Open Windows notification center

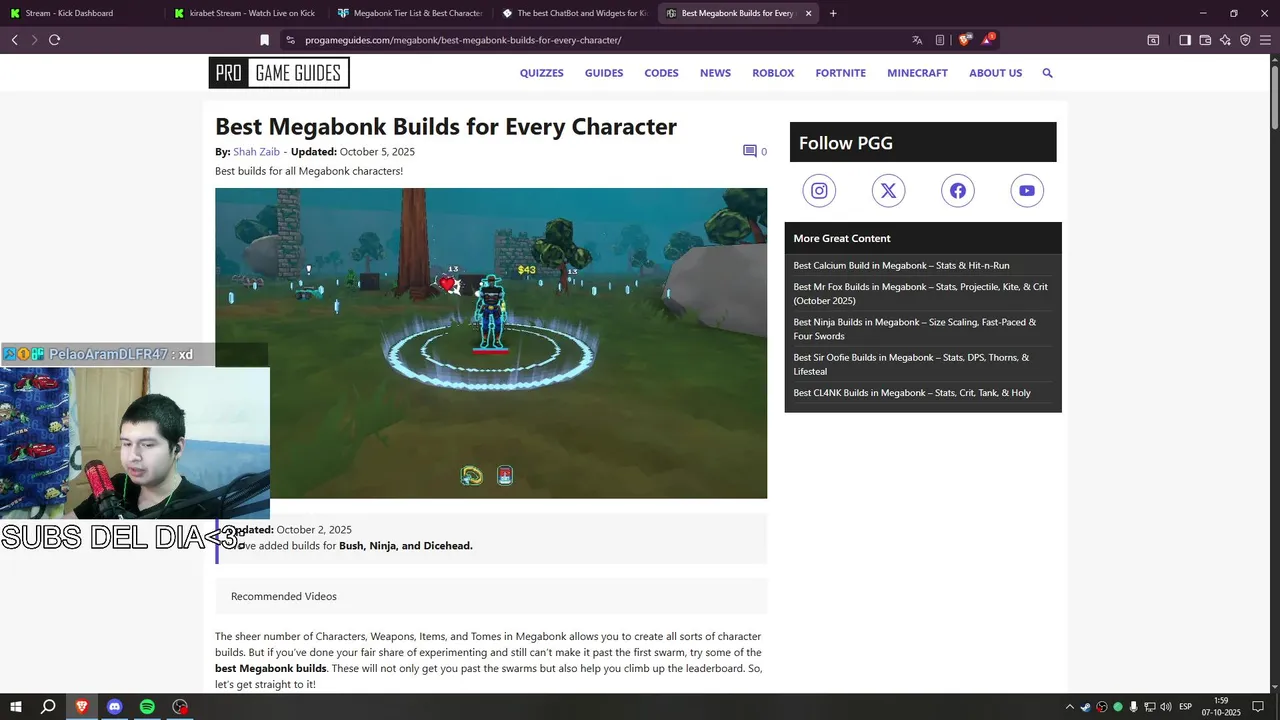tap(1258, 707)
